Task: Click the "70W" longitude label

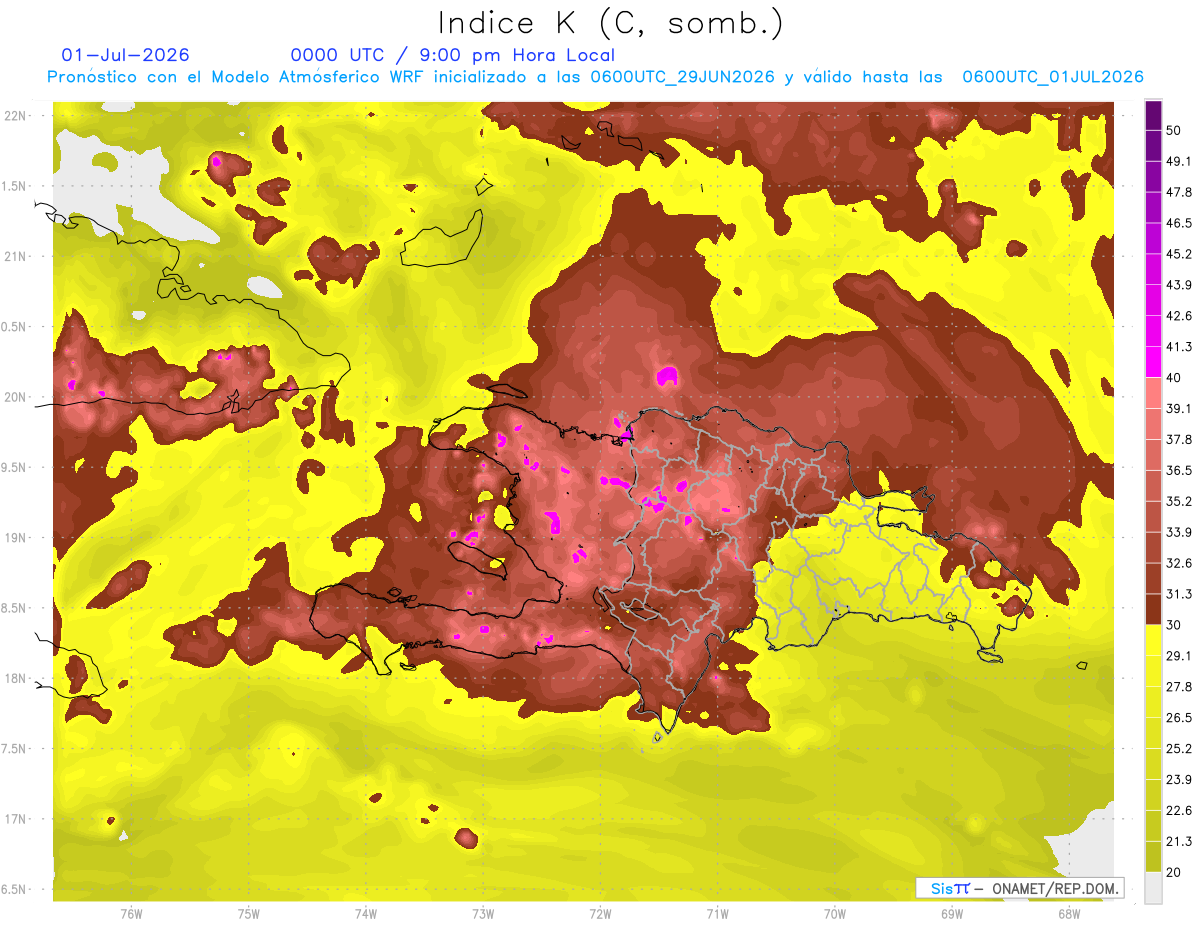Action: [834, 914]
